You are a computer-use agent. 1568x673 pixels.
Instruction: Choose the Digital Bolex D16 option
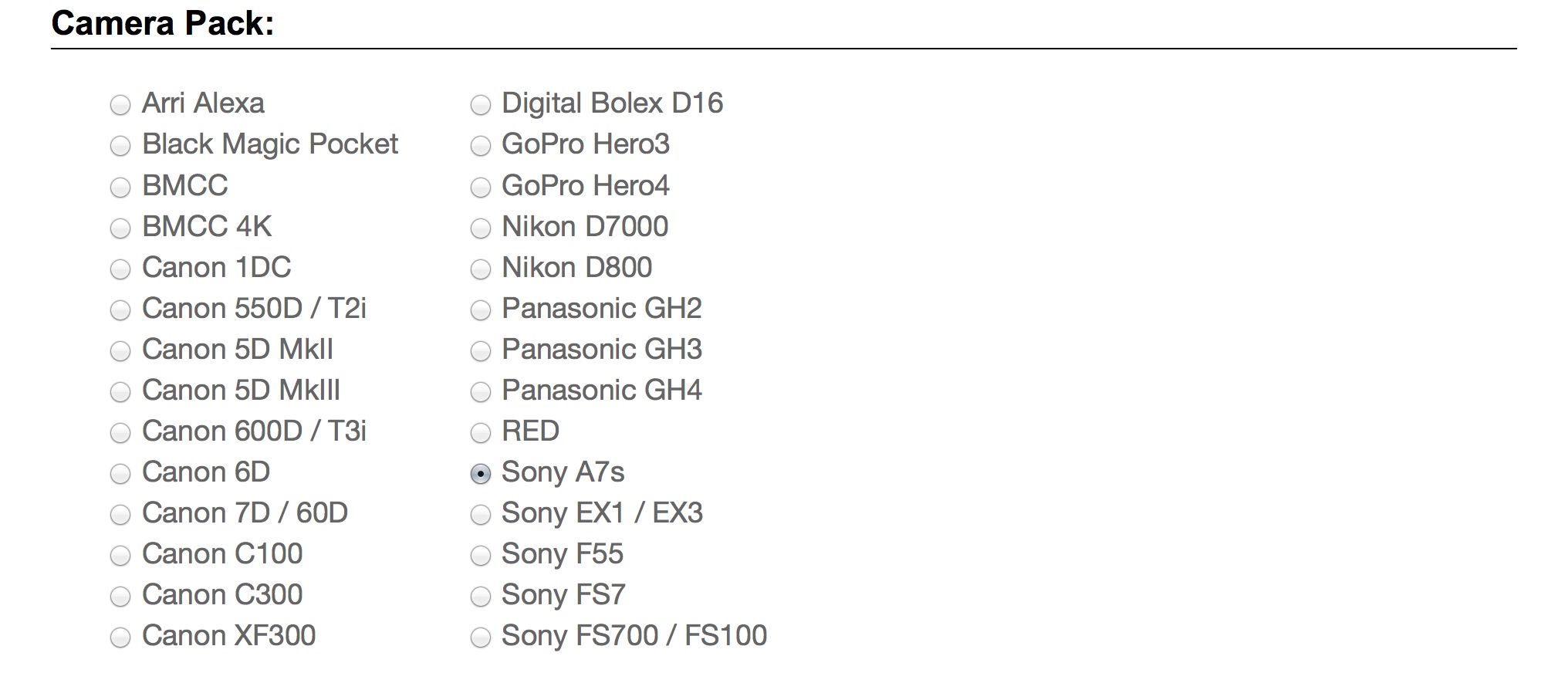pos(481,104)
